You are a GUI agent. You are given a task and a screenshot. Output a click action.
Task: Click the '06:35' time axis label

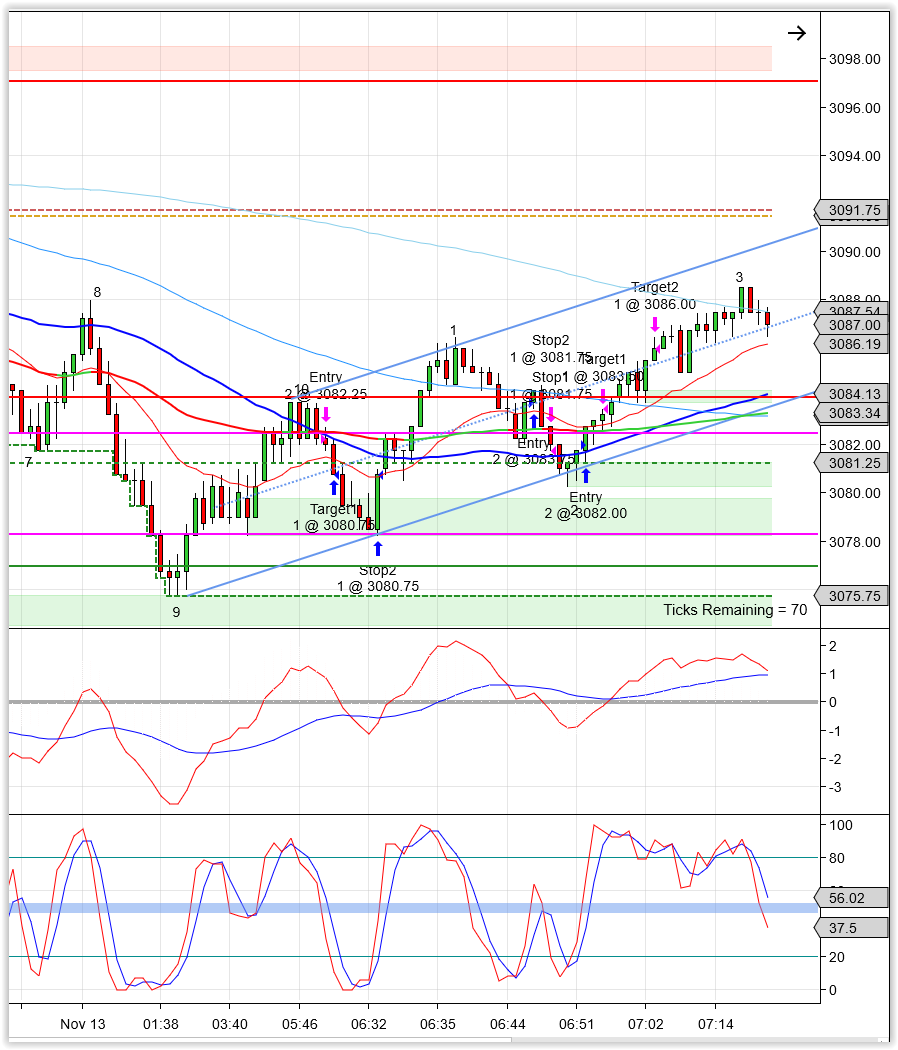[438, 1025]
